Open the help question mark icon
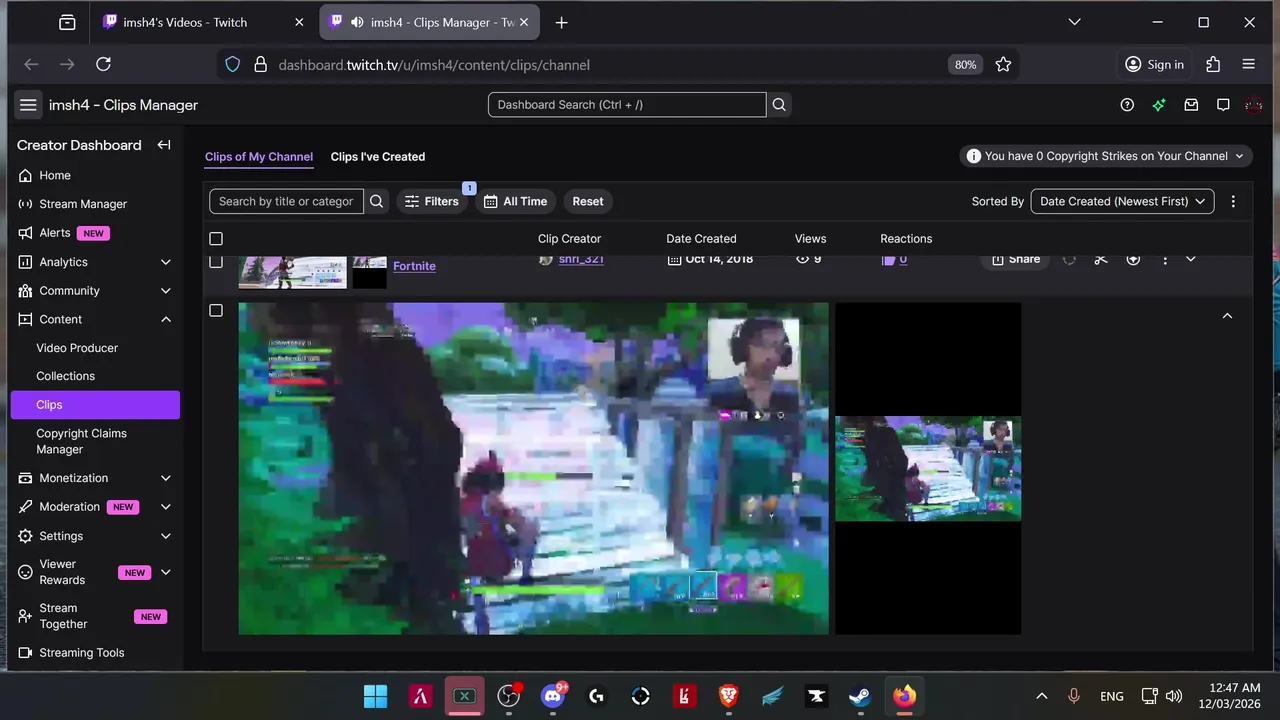Viewport: 1280px width, 720px height. pos(1127,105)
